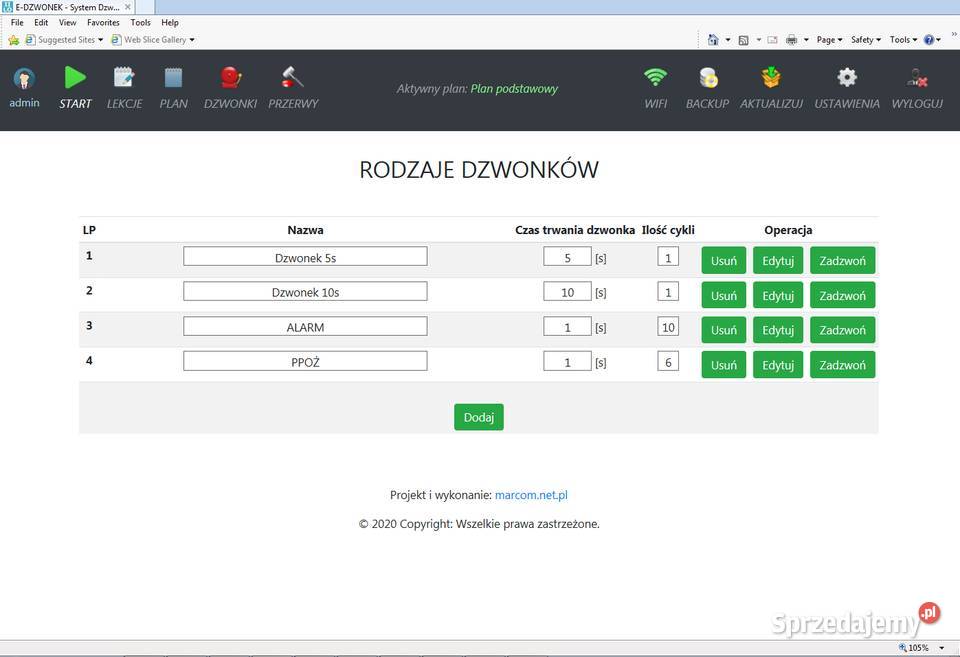The height and width of the screenshot is (657, 960).
Task: Open the PRZERWY breaks icon
Action: [x=293, y=78]
